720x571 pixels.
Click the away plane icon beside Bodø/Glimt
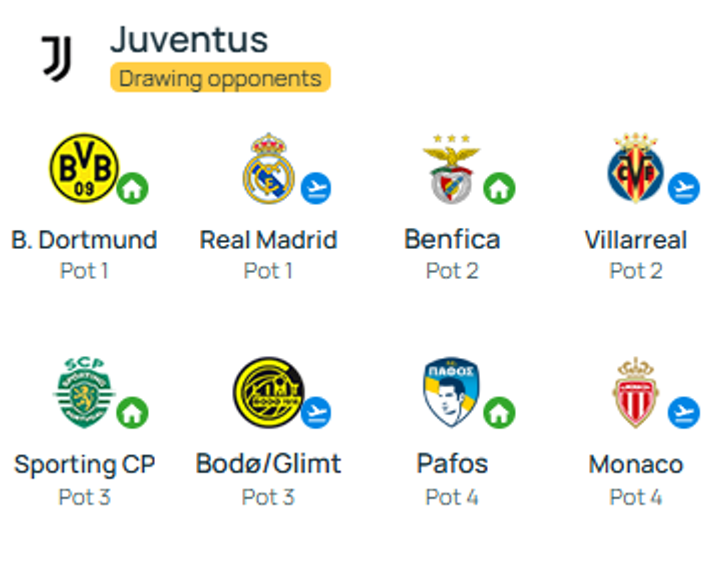tap(316, 412)
